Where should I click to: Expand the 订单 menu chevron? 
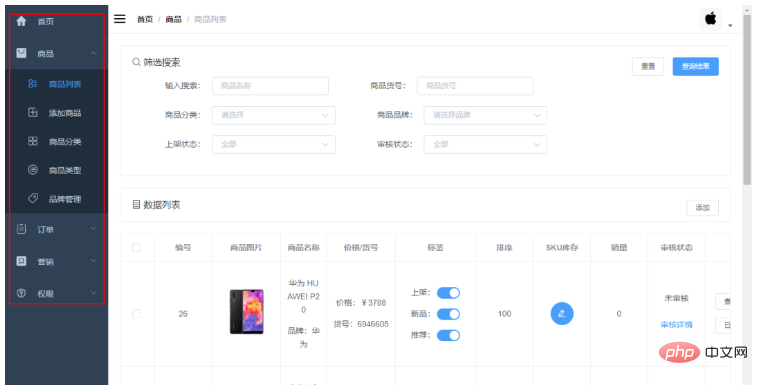pyautogui.click(x=93, y=228)
